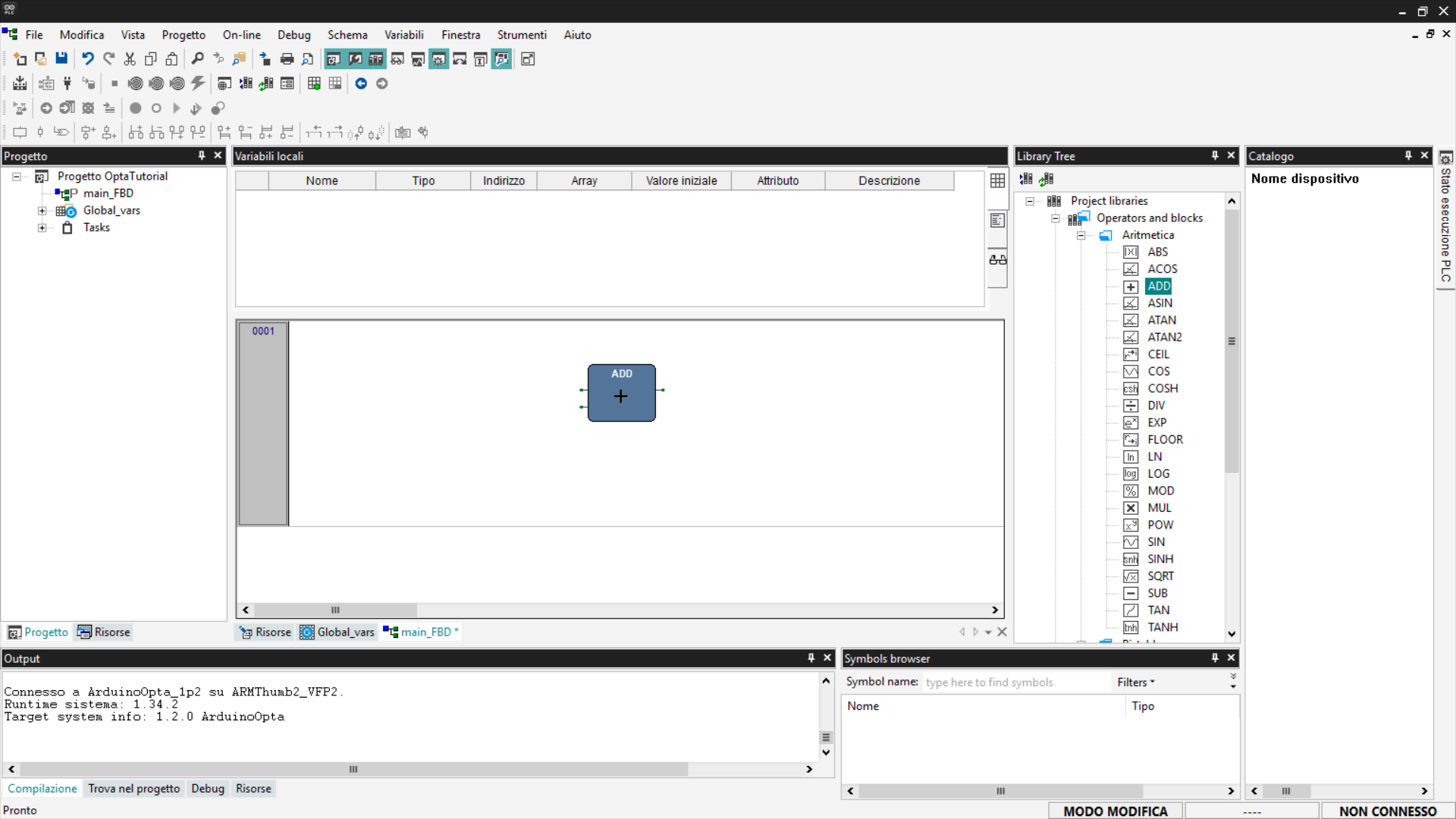Click the blue back navigation arrow
The width and height of the screenshot is (1456, 819).
point(361,83)
